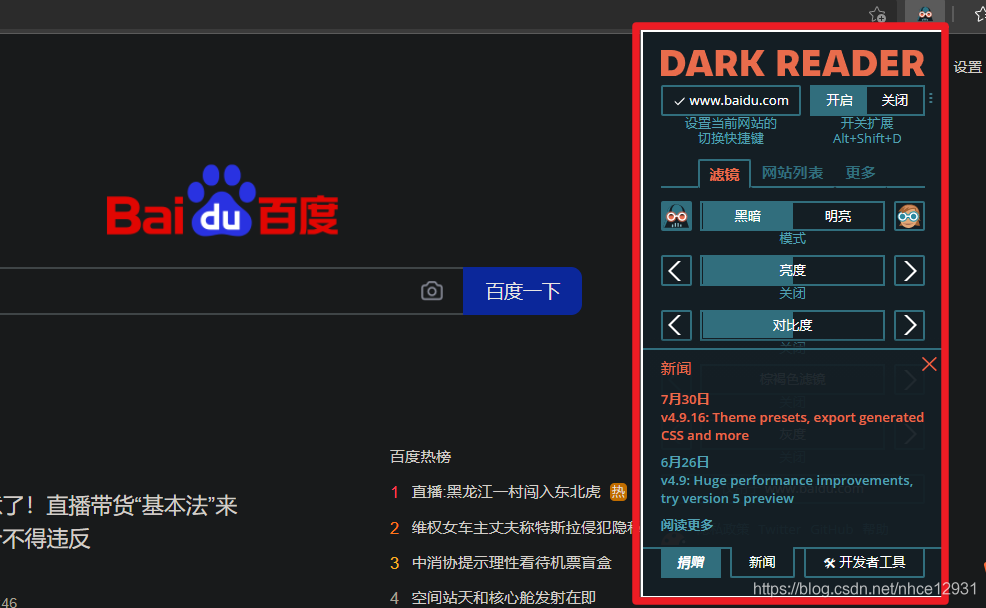This screenshot has width=986, height=608.
Task: Click the add-to-favorites star icon
Action: (x=877, y=14)
